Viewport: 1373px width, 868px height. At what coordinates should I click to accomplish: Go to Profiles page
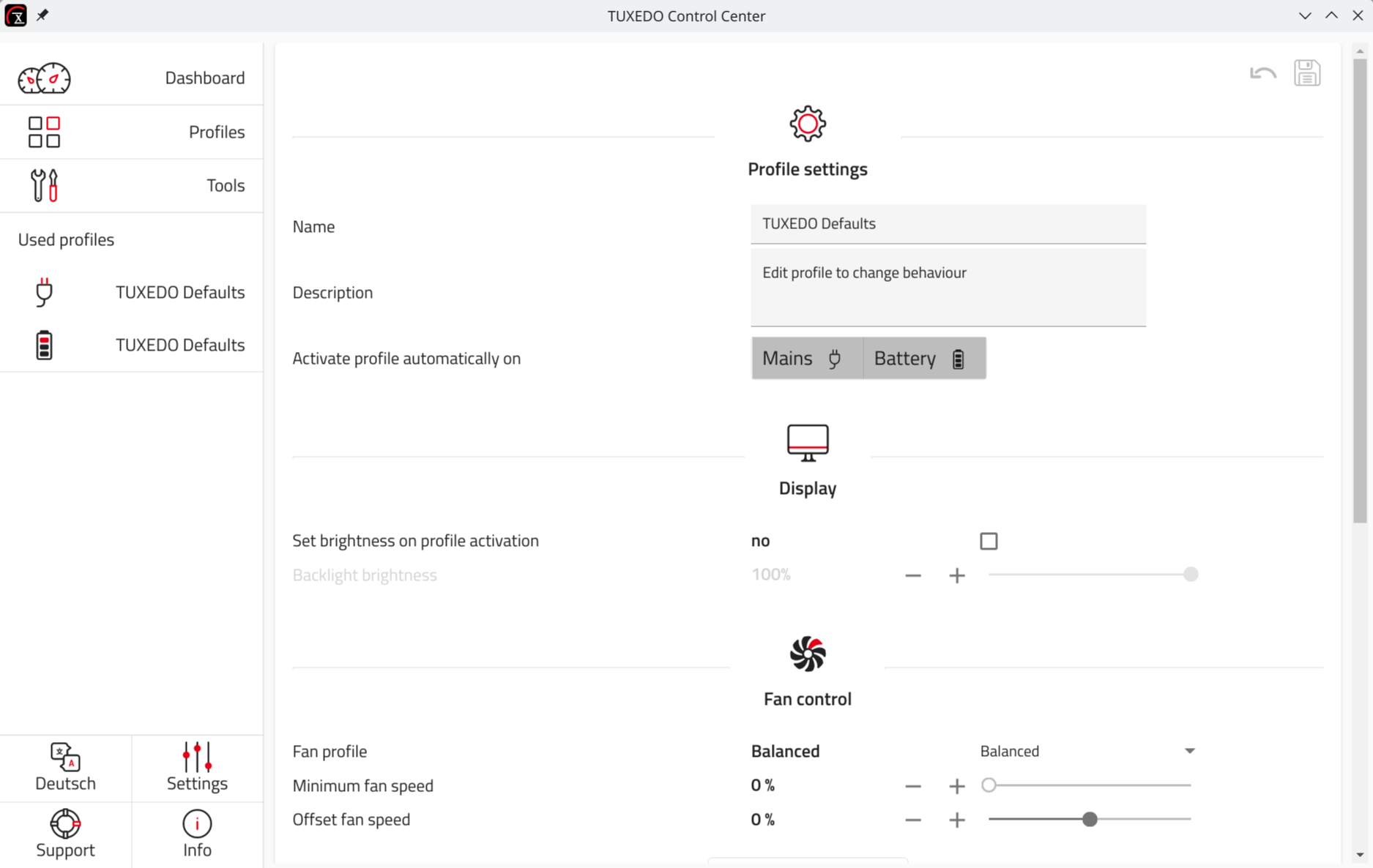coord(132,132)
